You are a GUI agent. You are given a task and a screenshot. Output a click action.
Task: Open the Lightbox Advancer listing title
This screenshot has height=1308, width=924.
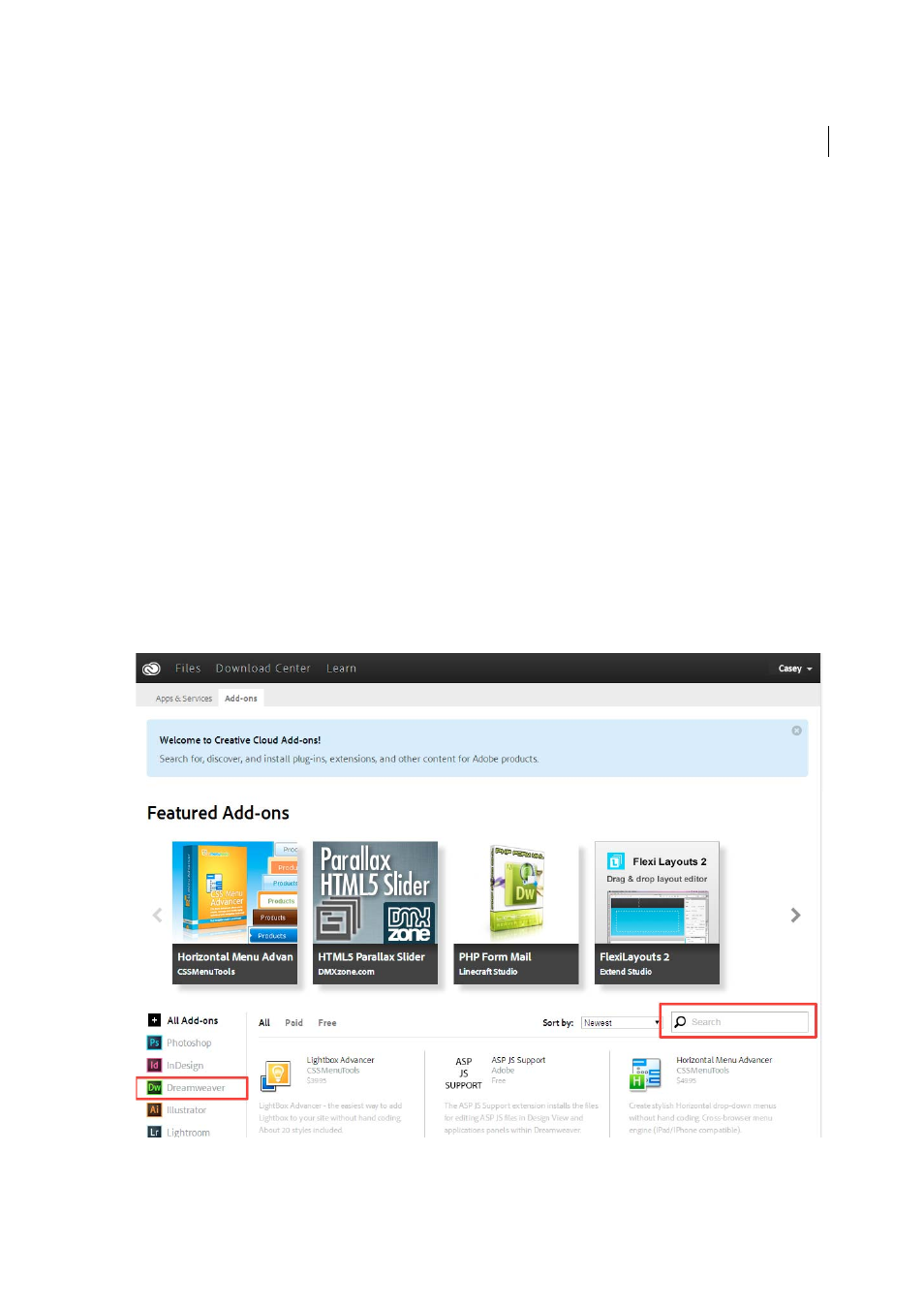coord(340,1060)
